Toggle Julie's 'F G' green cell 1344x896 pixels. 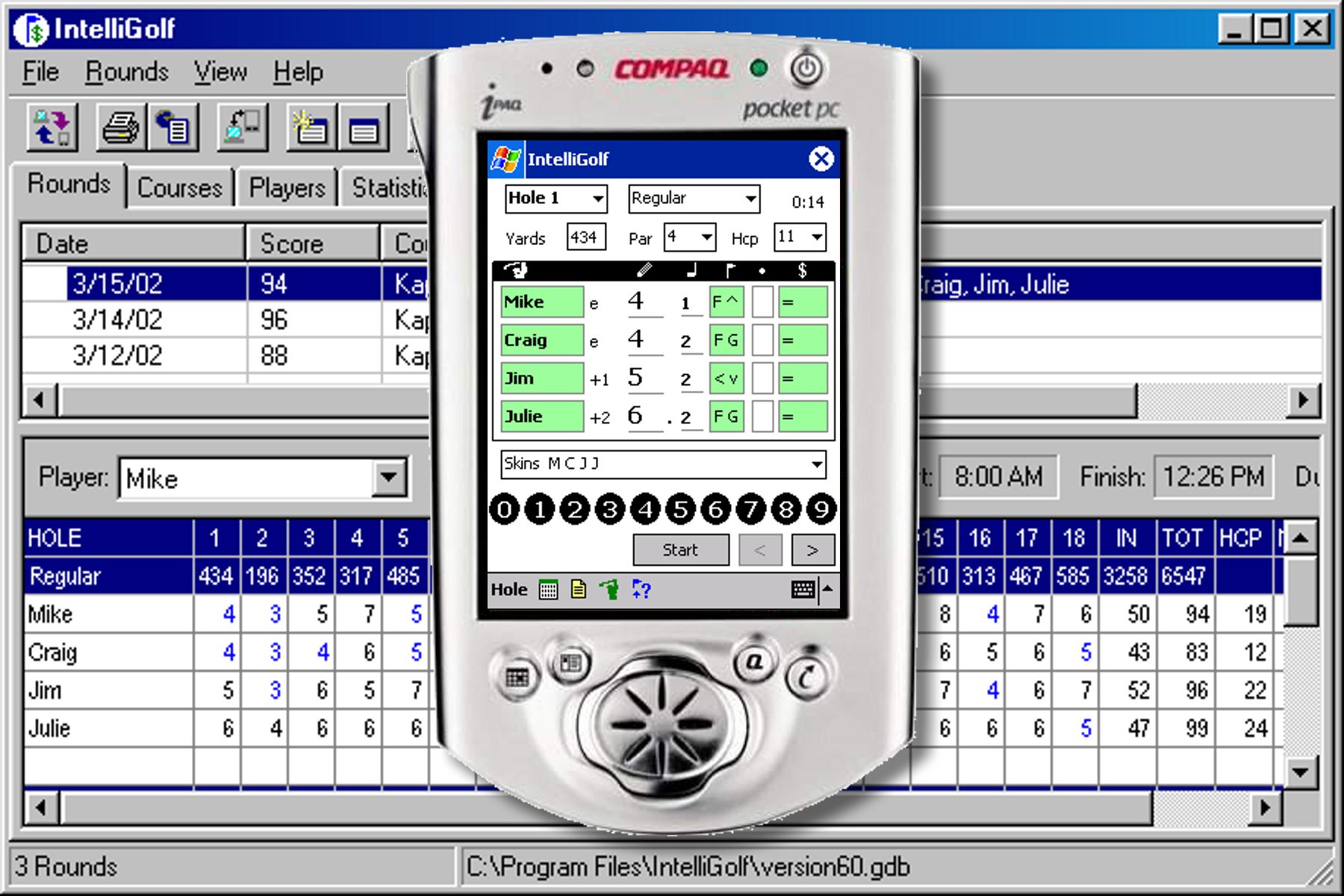(726, 417)
